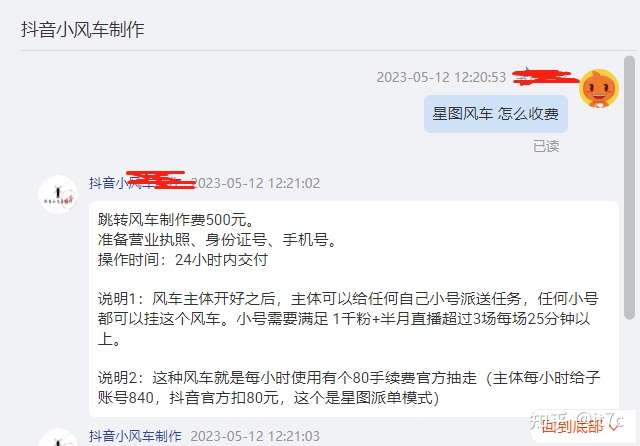This screenshot has height=446, width=640.
Task: Click the 抖音小风车制作 chat header title
Action: tap(82, 30)
